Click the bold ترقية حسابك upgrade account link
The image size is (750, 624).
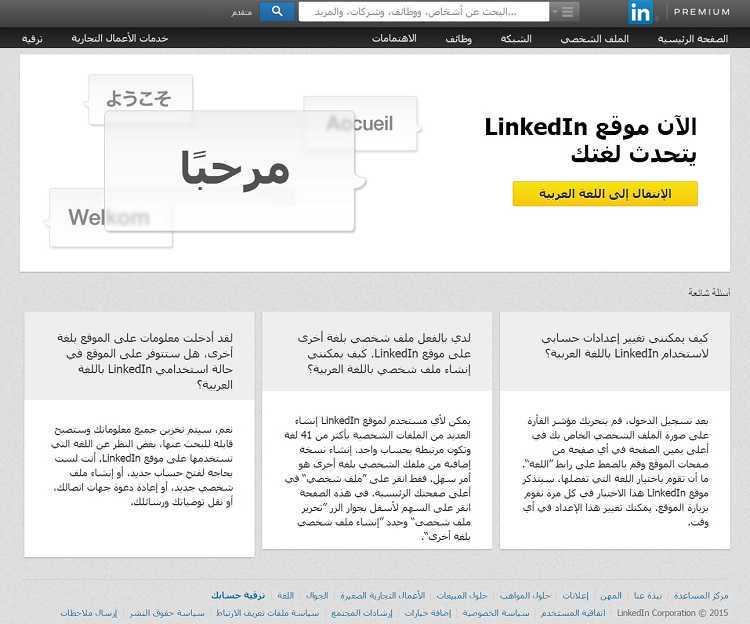tap(238, 596)
